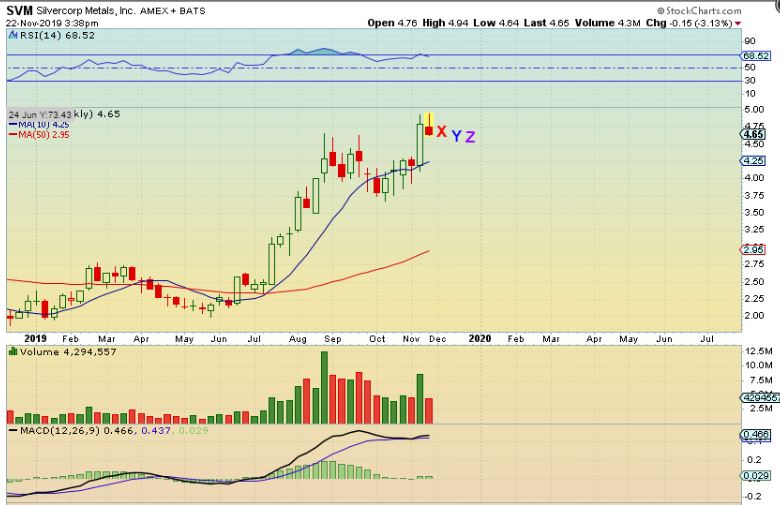The height and width of the screenshot is (505, 780).
Task: Click the Open 4.76 quote value
Action: tap(392, 23)
